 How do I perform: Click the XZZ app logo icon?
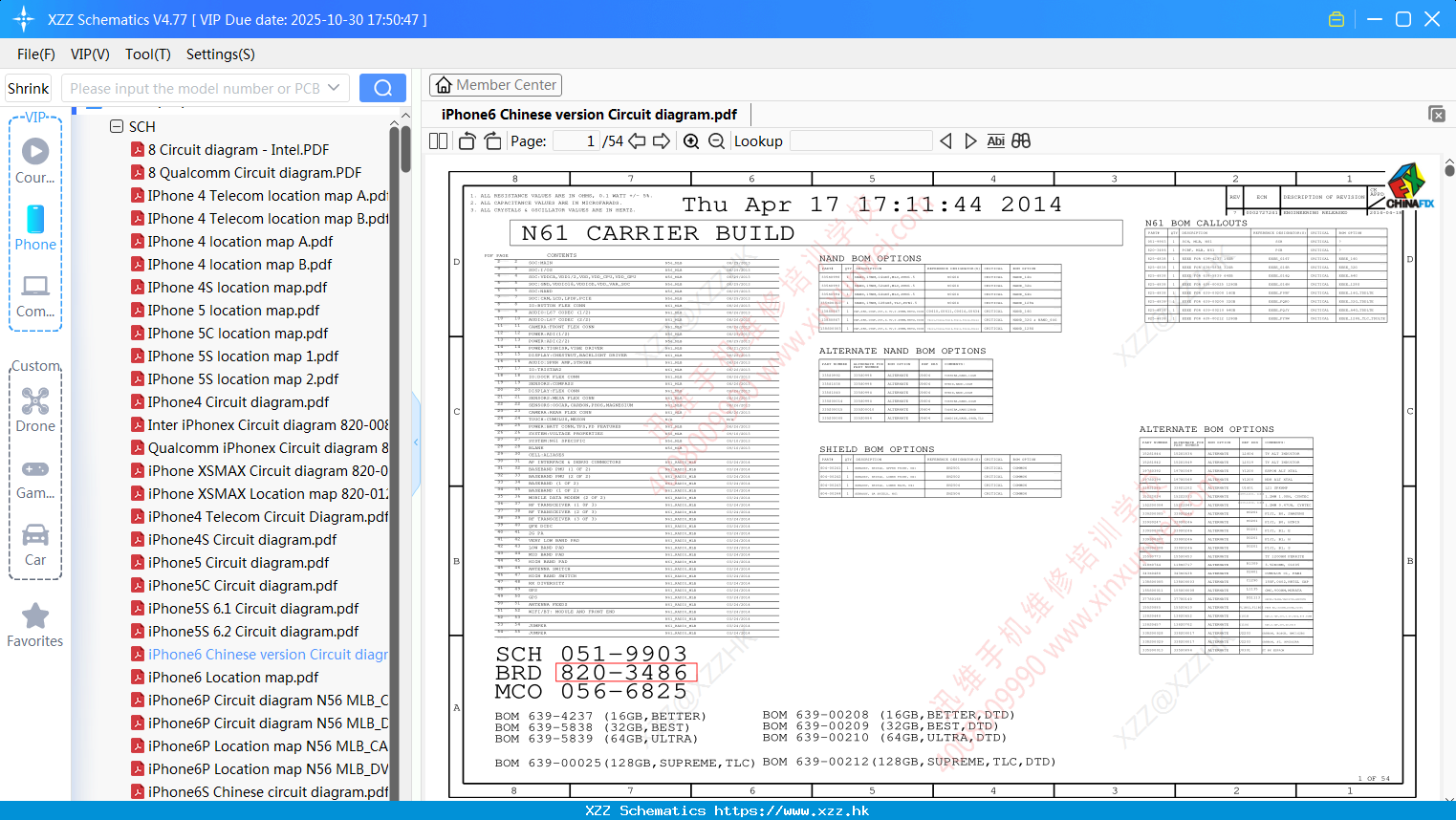coord(23,18)
